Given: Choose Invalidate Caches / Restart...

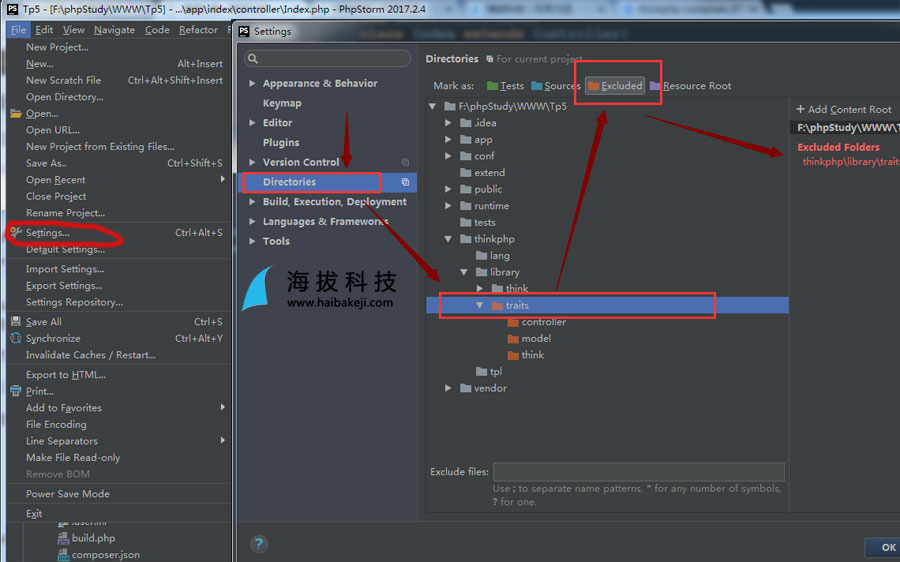Looking at the screenshot, I should [119, 355].
